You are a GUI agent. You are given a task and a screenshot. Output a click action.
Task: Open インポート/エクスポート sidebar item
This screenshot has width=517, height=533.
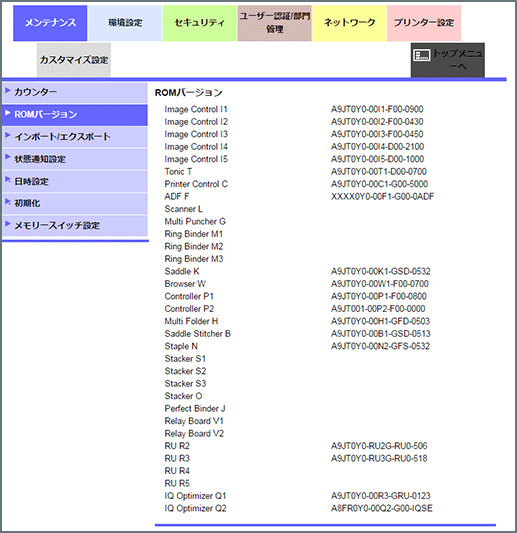point(75,137)
